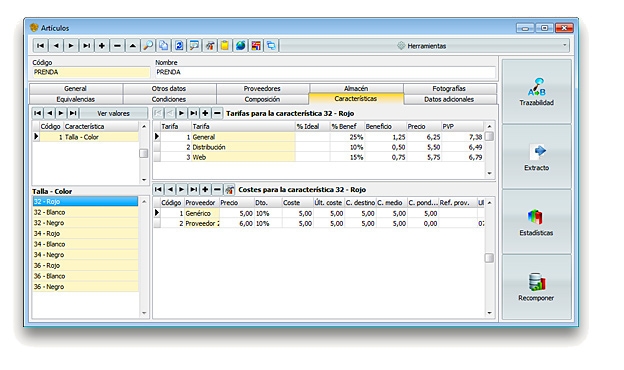Select the 32 - Rojo list item

[x=85, y=201]
